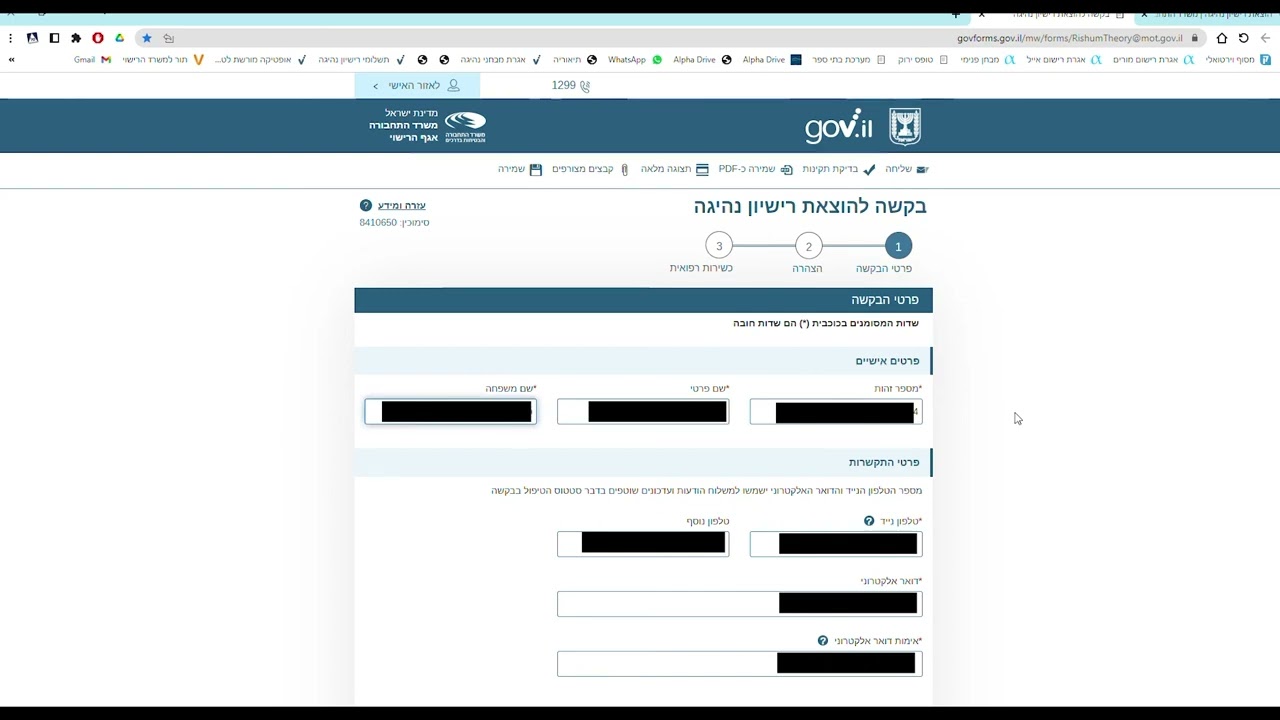The height and width of the screenshot is (720, 1280).
Task: Open the אגרת רישום מורים bookmark
Action: pos(1153,60)
